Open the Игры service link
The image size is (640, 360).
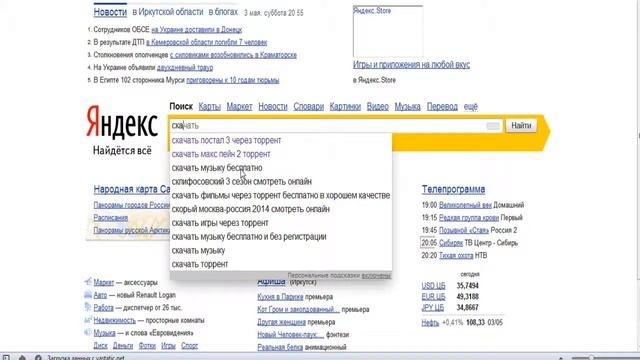(168, 346)
